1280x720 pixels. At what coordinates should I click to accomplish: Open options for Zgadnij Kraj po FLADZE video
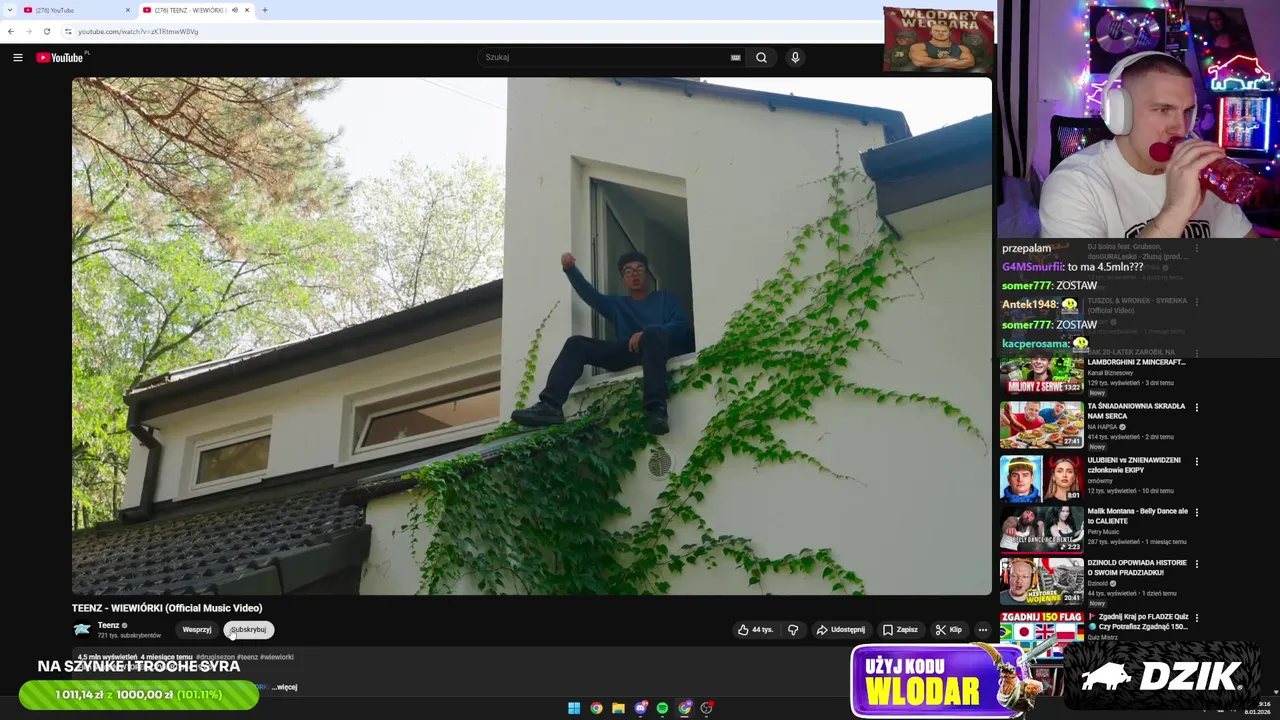pyautogui.click(x=1197, y=618)
